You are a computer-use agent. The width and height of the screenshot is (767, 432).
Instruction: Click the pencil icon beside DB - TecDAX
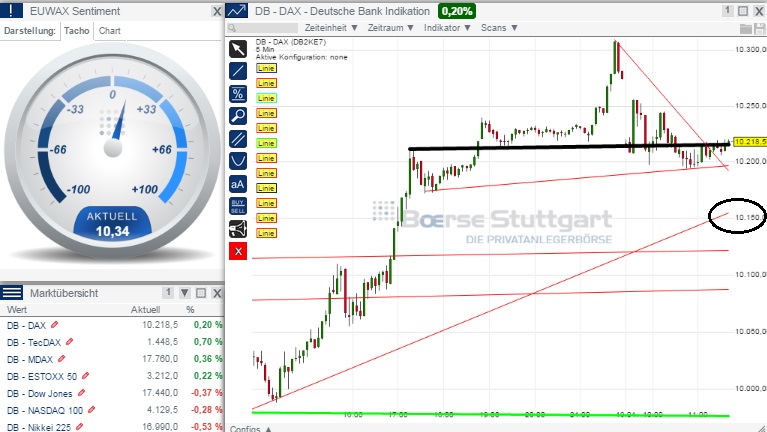coord(69,341)
